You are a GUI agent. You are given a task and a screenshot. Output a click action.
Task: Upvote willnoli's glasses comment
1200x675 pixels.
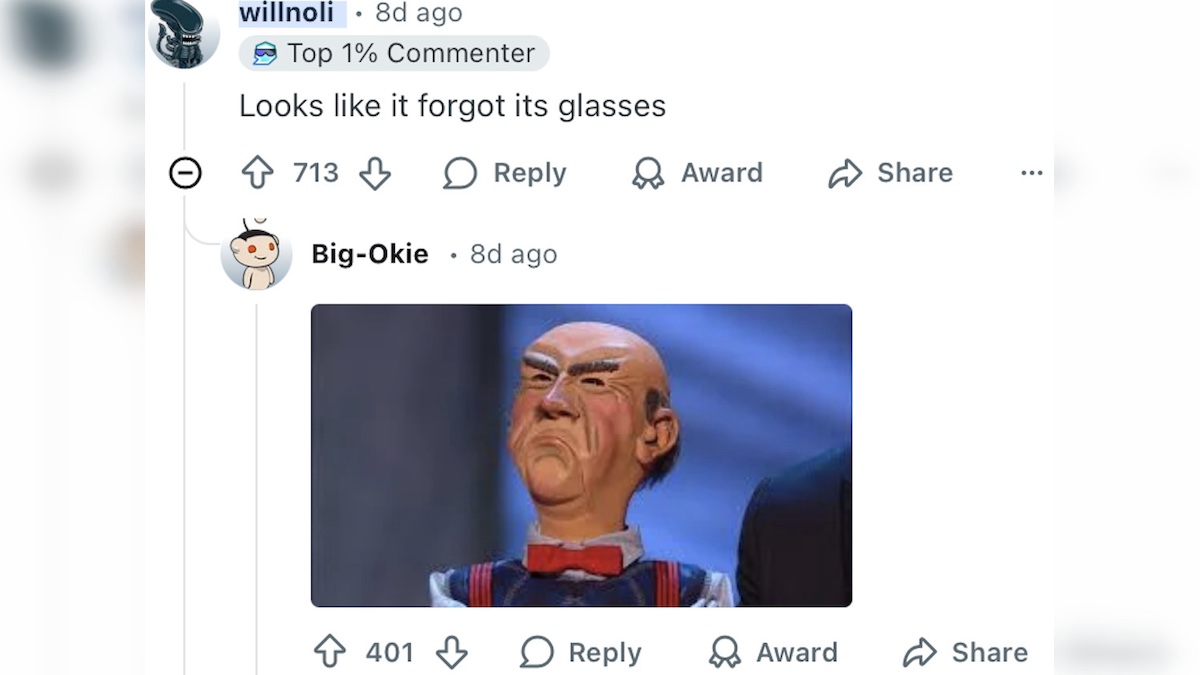[258, 174]
